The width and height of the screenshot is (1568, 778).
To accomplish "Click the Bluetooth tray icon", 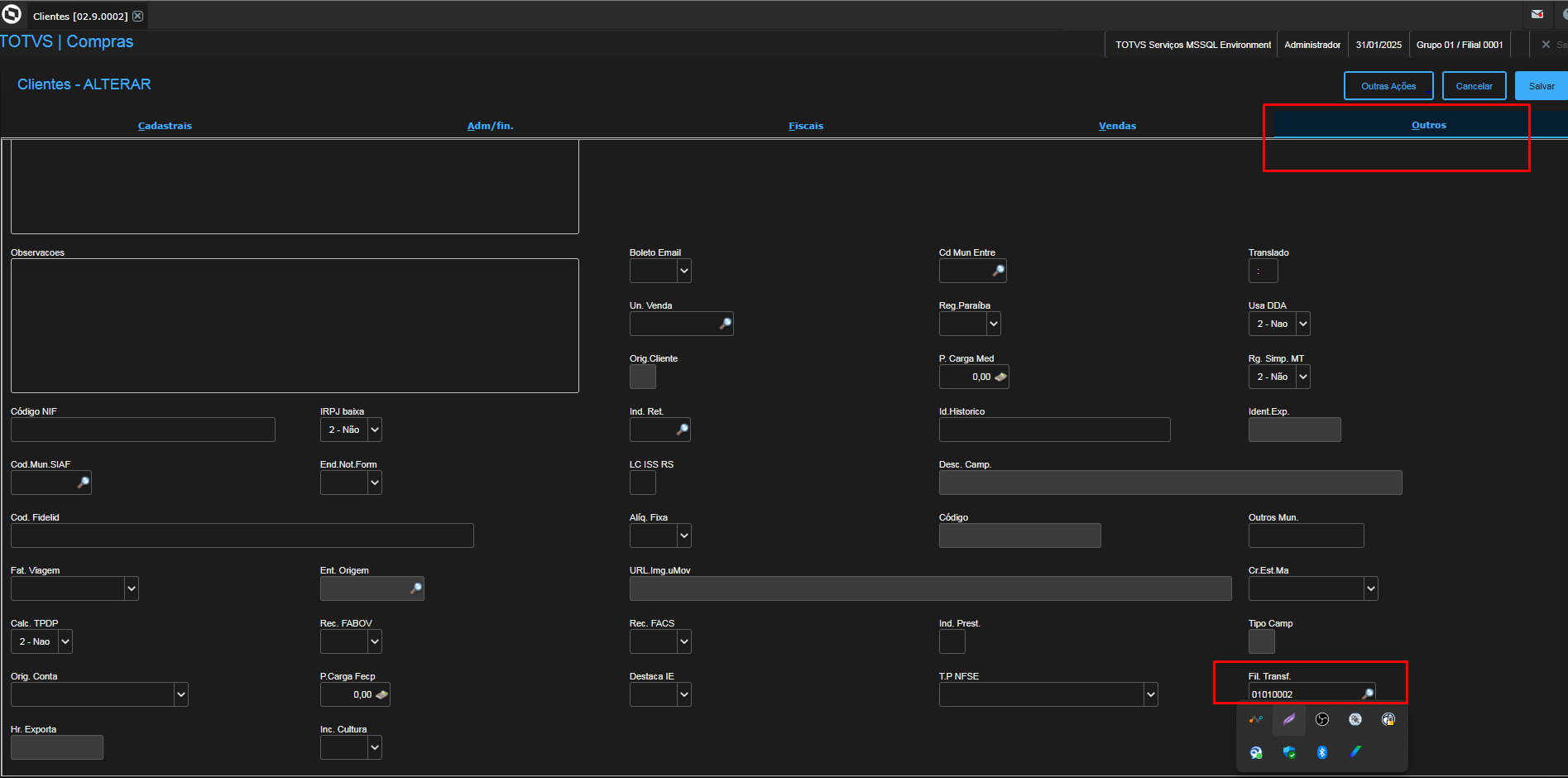I will 1322,752.
